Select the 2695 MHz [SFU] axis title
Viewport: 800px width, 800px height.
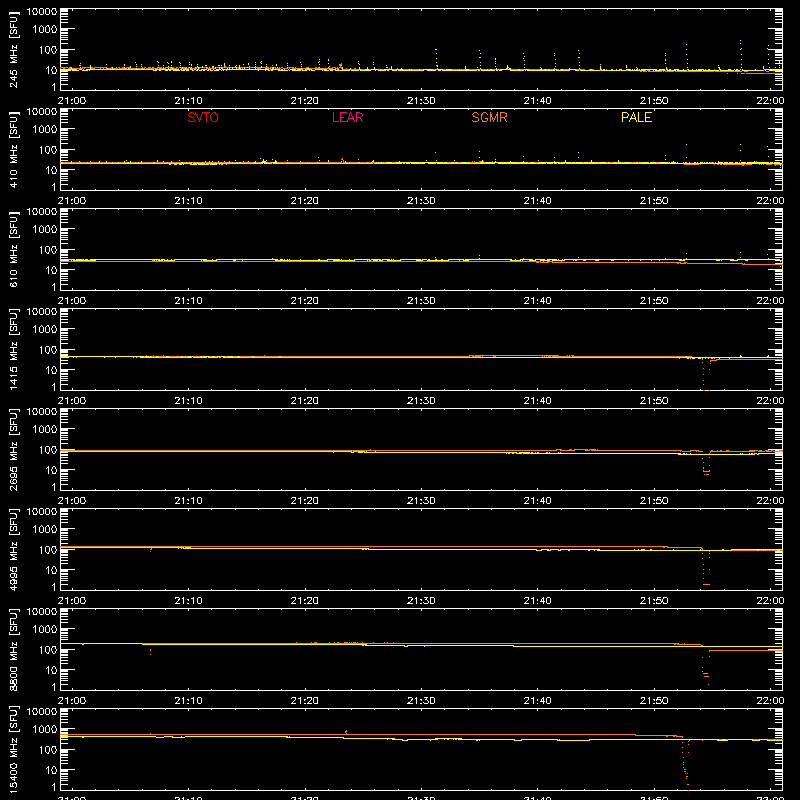13,449
